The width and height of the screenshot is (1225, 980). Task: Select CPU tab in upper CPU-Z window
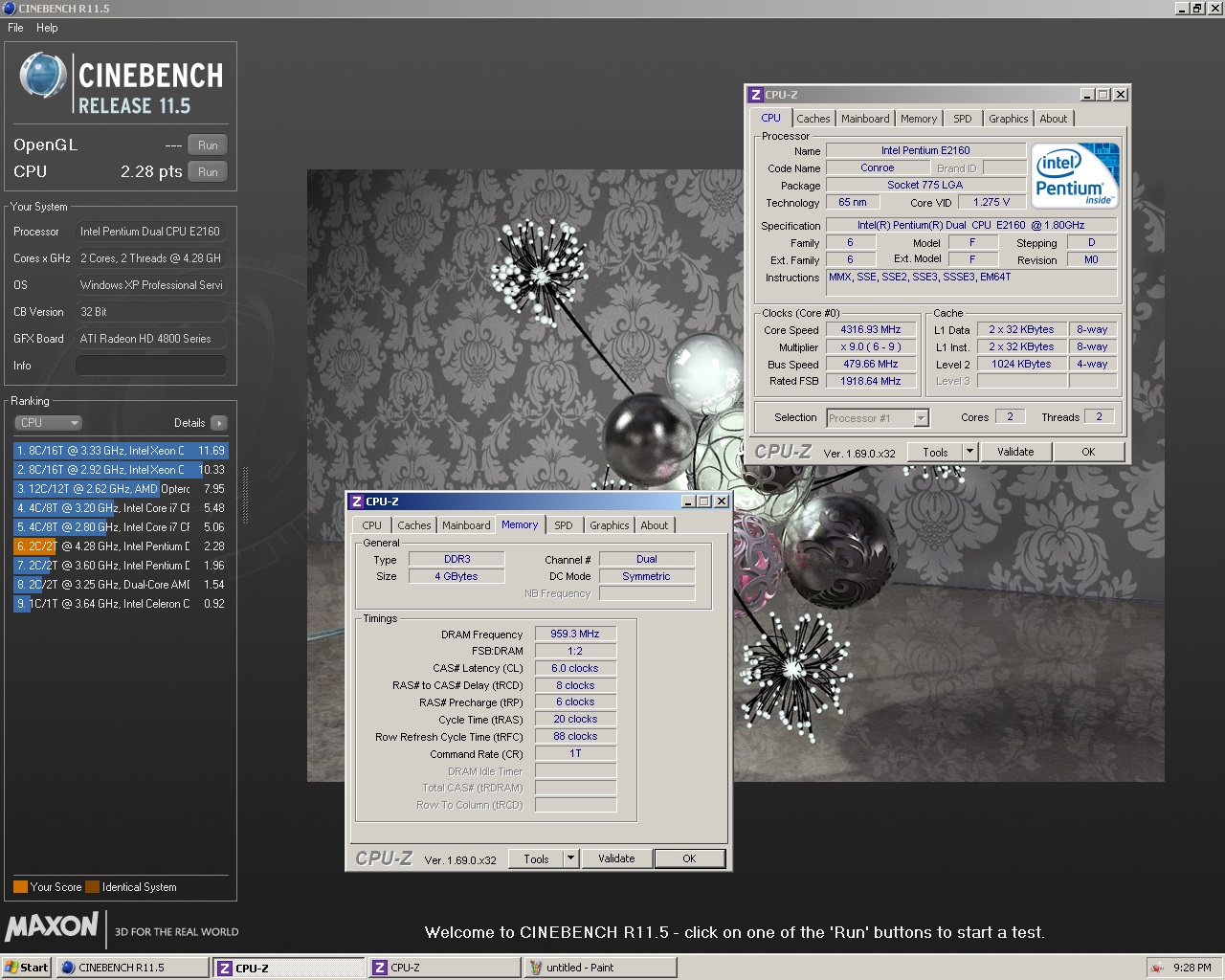coord(771,118)
